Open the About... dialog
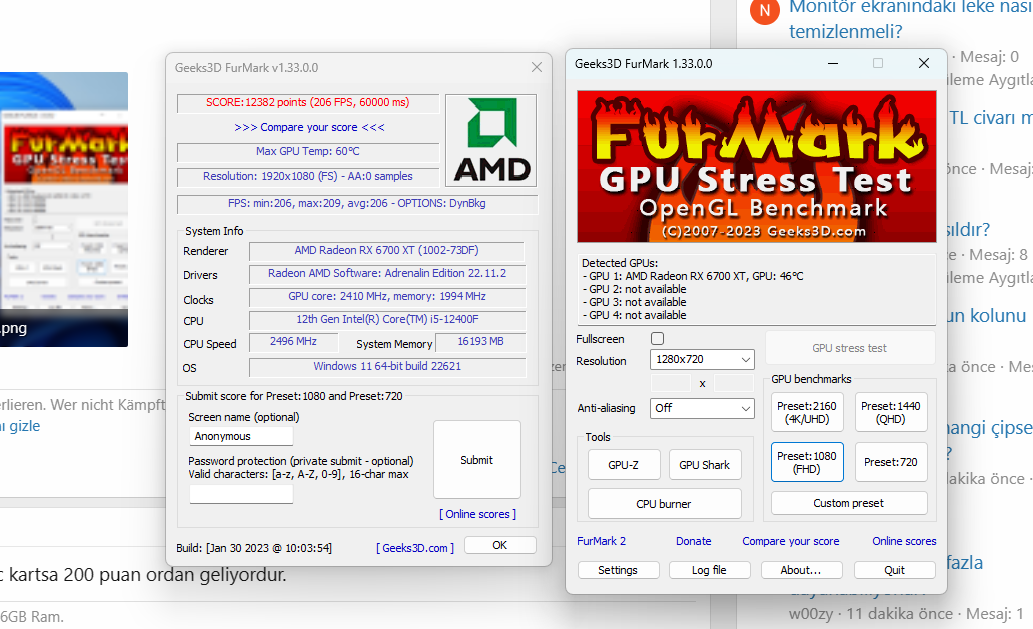1033x629 pixels. [801, 570]
